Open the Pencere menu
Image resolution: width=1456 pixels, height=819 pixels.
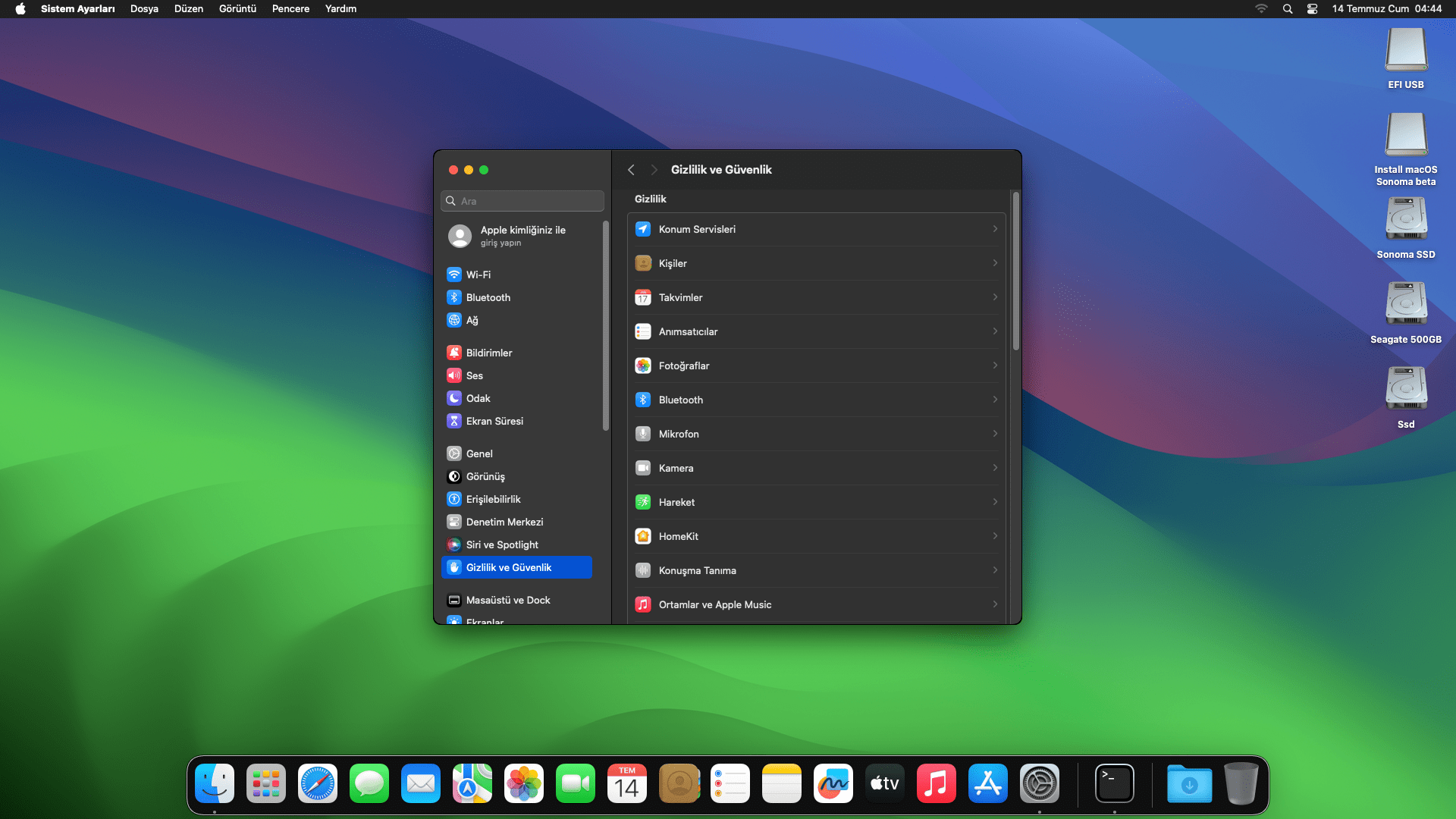tap(290, 9)
